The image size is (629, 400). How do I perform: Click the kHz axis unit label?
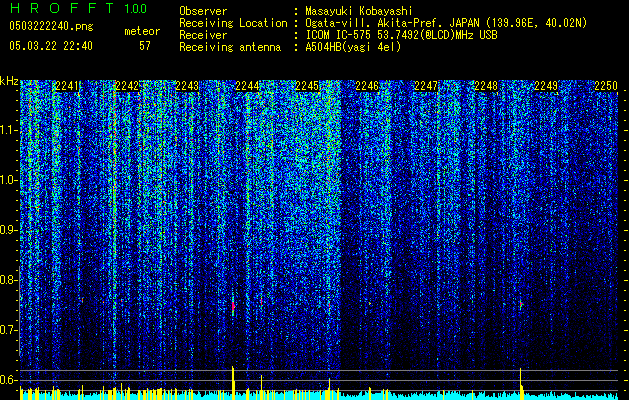tap(9, 81)
